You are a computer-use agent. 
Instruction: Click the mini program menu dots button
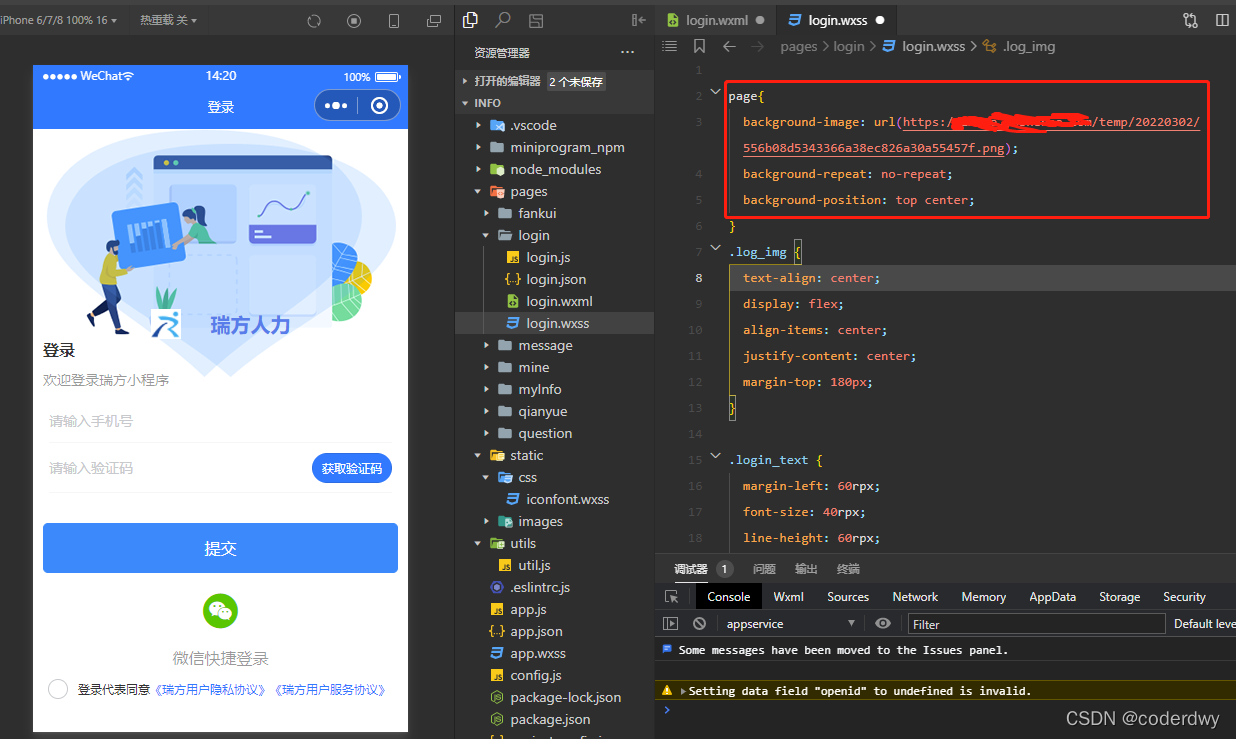[337, 106]
